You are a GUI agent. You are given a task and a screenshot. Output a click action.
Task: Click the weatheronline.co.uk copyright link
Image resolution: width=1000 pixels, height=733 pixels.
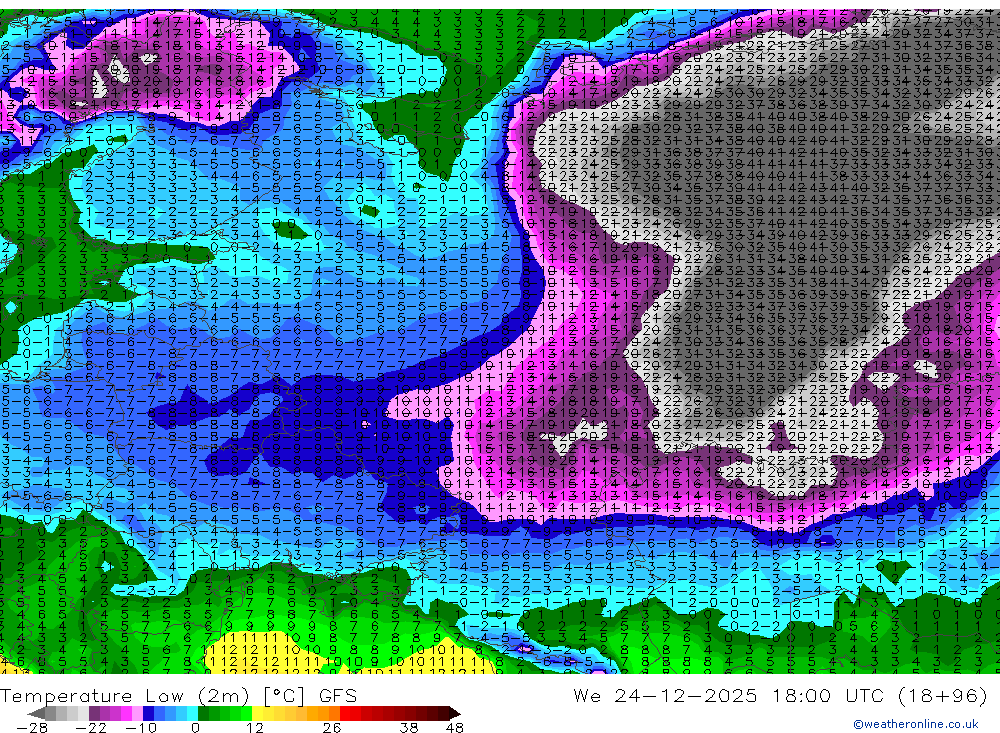(916, 724)
